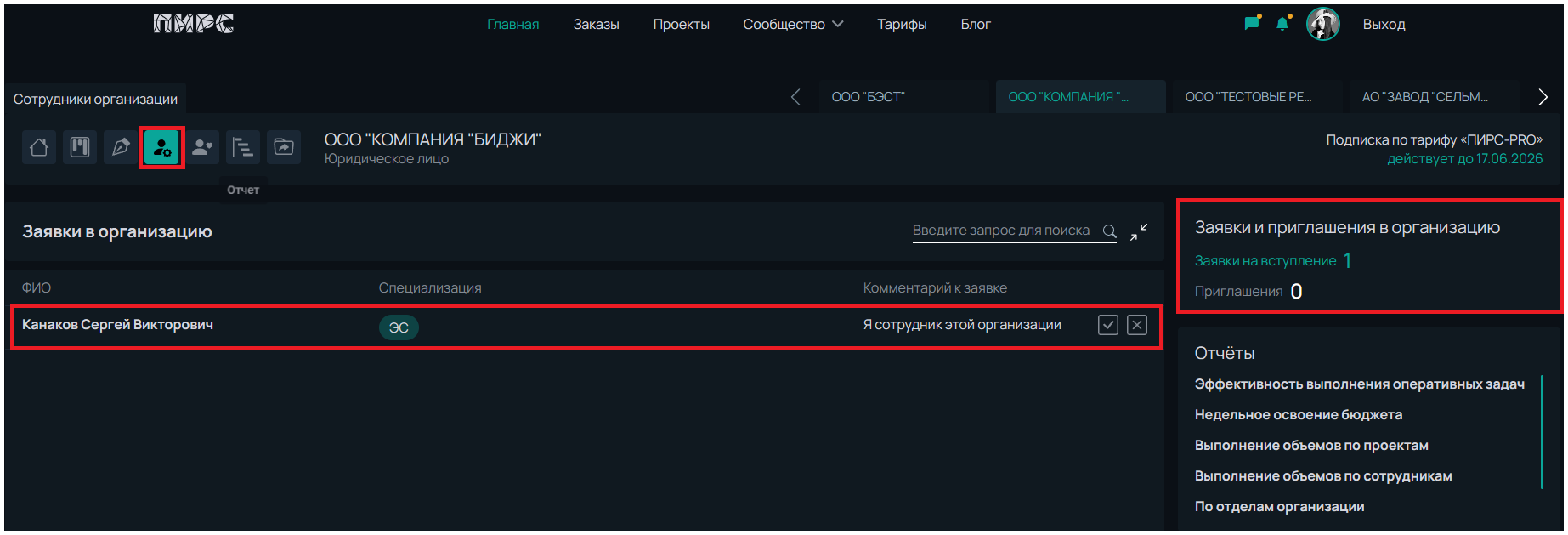
Task: Click comment Я сотрудник этой организации
Action: (x=962, y=325)
